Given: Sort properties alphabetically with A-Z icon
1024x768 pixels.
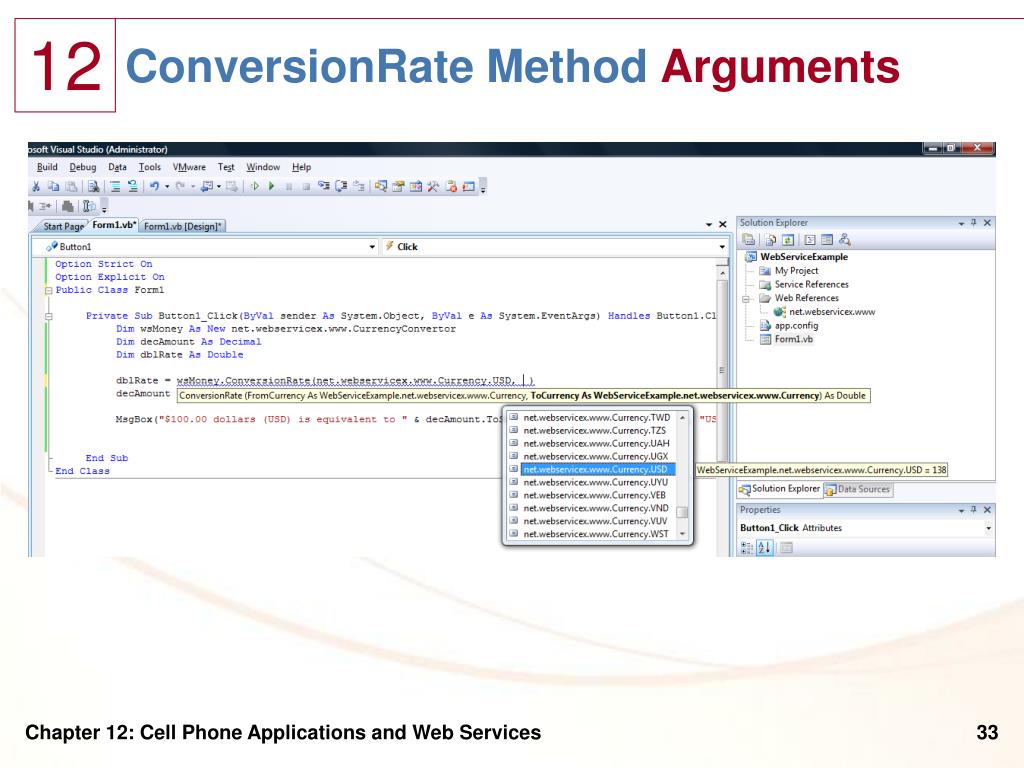Looking at the screenshot, I should 765,548.
